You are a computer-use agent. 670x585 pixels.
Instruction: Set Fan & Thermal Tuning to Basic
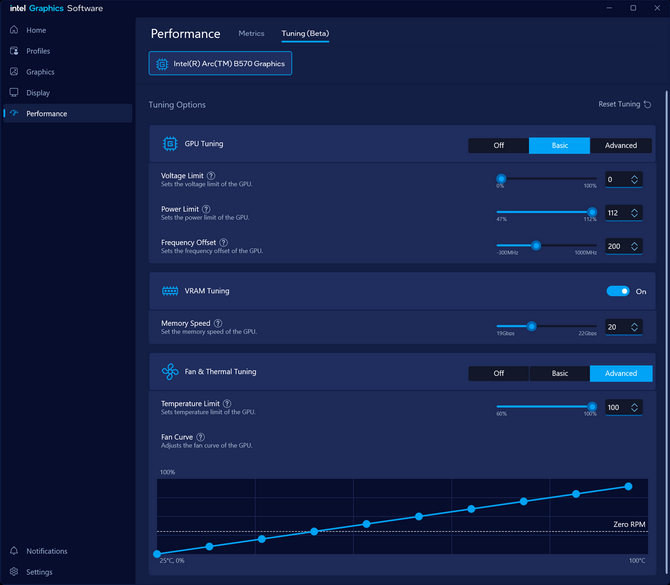click(560, 373)
